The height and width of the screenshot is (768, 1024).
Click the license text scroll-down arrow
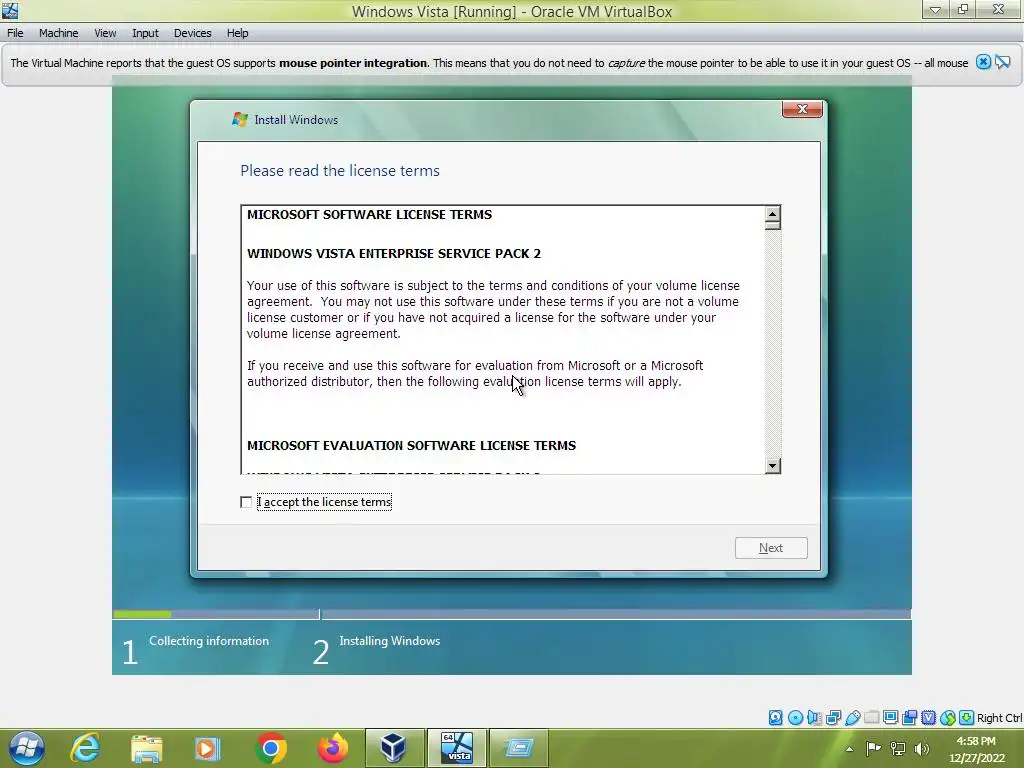pyautogui.click(x=773, y=466)
